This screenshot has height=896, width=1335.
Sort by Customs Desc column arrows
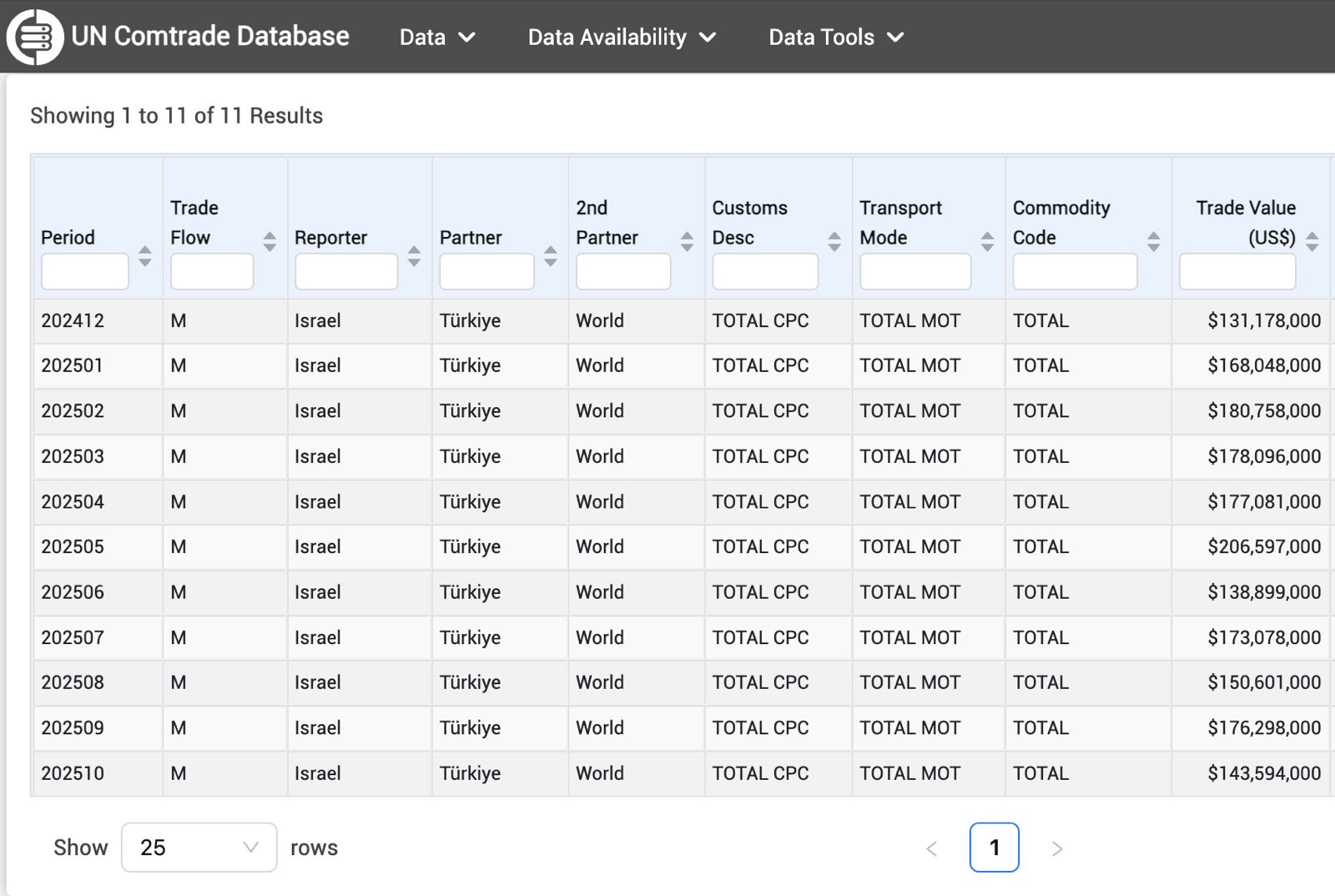[x=834, y=242]
